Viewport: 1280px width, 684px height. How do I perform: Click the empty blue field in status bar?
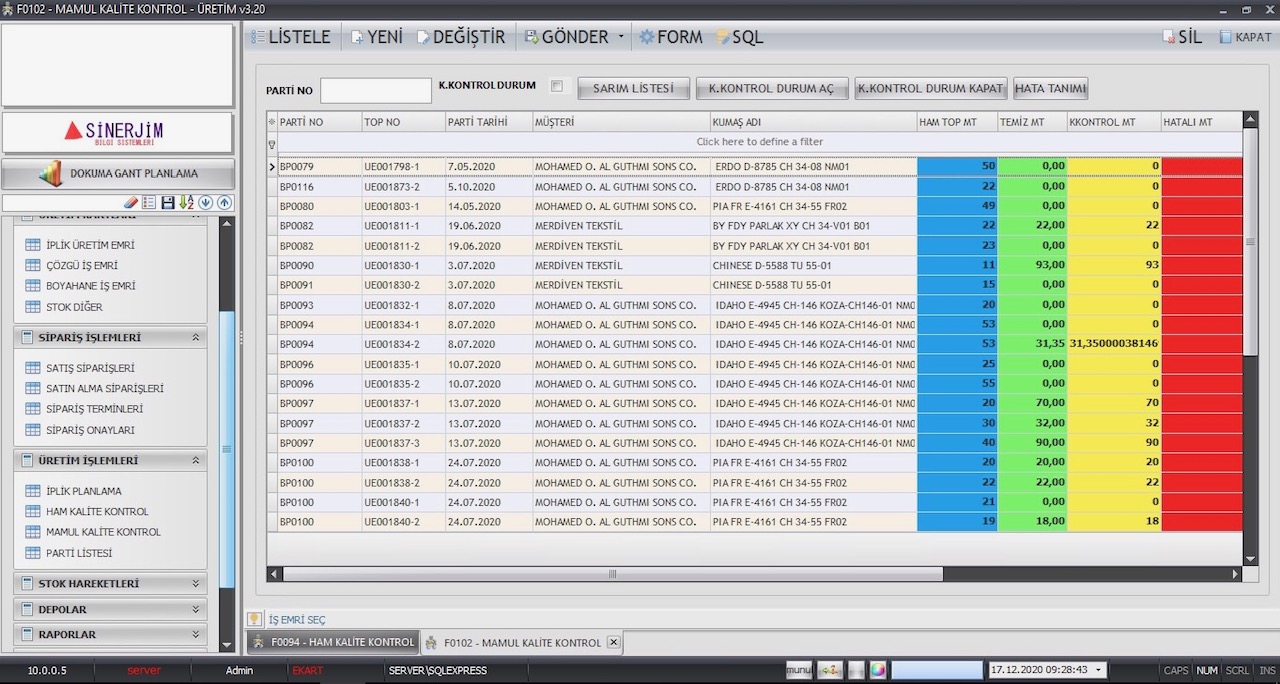tap(937, 670)
